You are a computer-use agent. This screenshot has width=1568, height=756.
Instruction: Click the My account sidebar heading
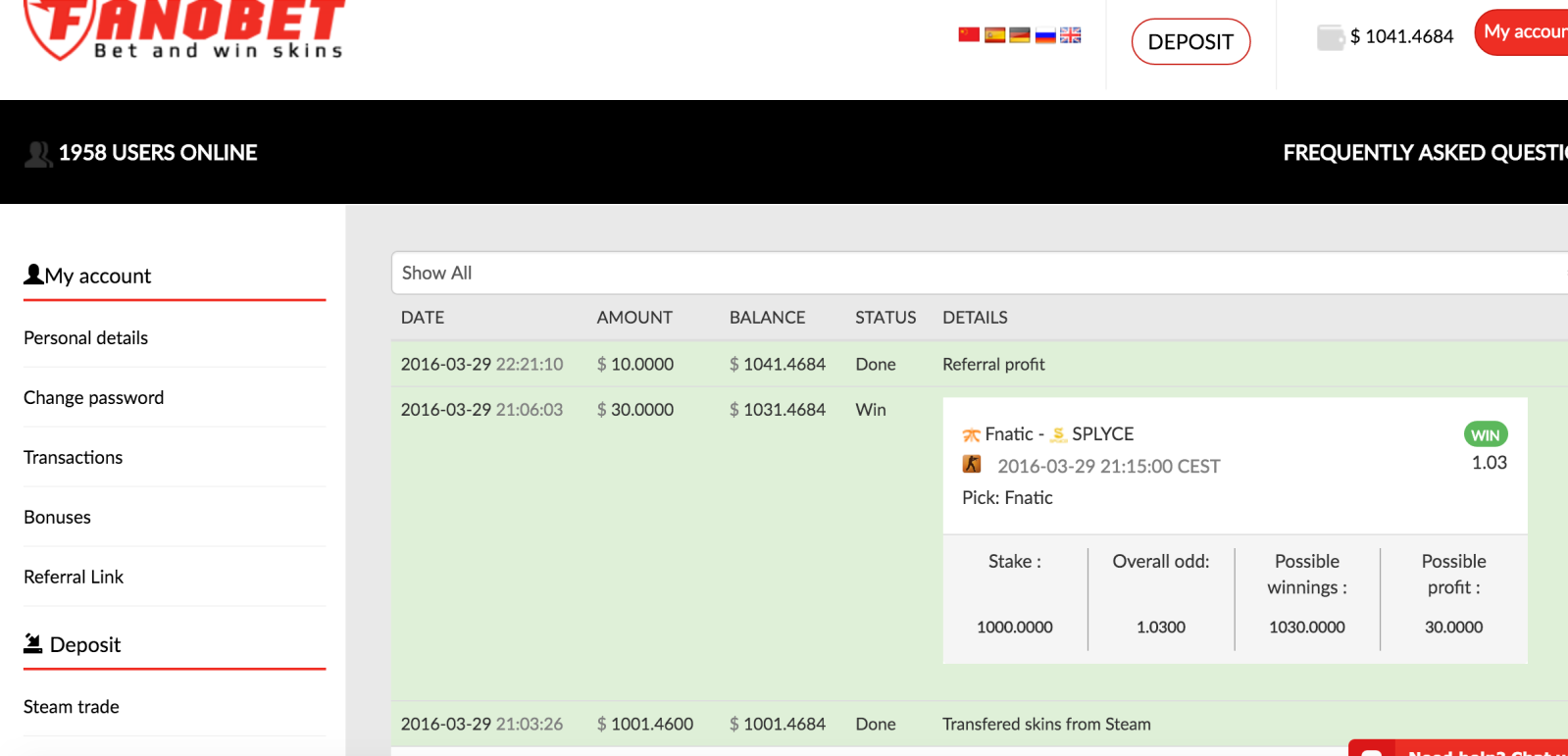click(98, 277)
